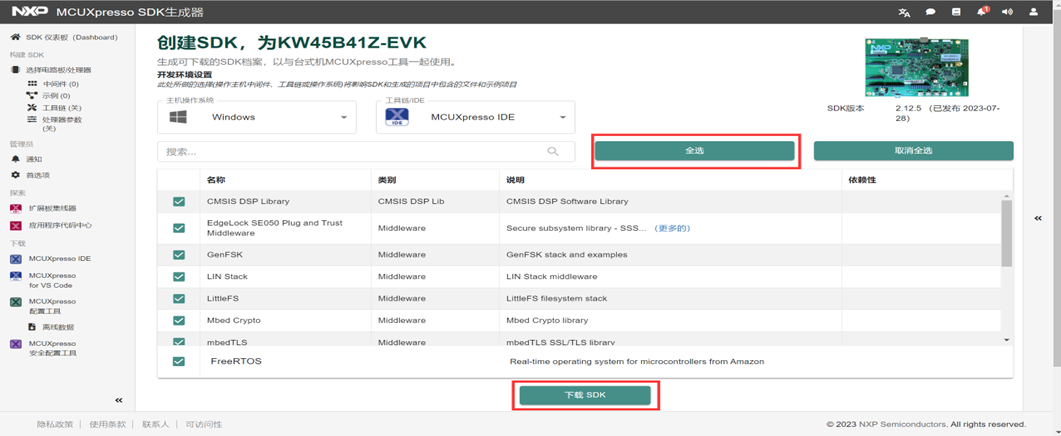Open the Accessibility footer link
Viewport: 1061px width, 436px height.
pos(204,424)
